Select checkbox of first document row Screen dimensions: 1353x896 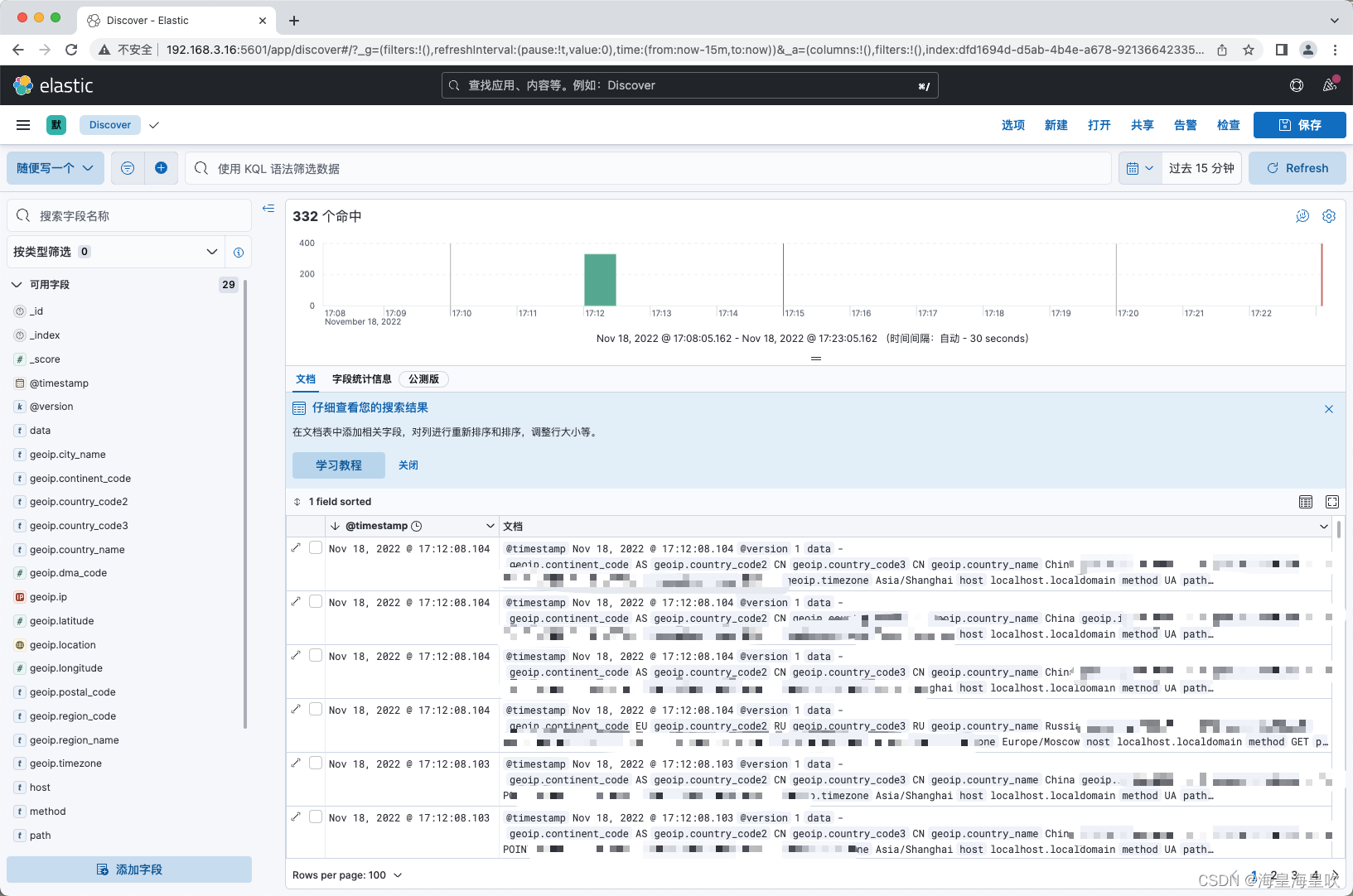[x=316, y=547]
